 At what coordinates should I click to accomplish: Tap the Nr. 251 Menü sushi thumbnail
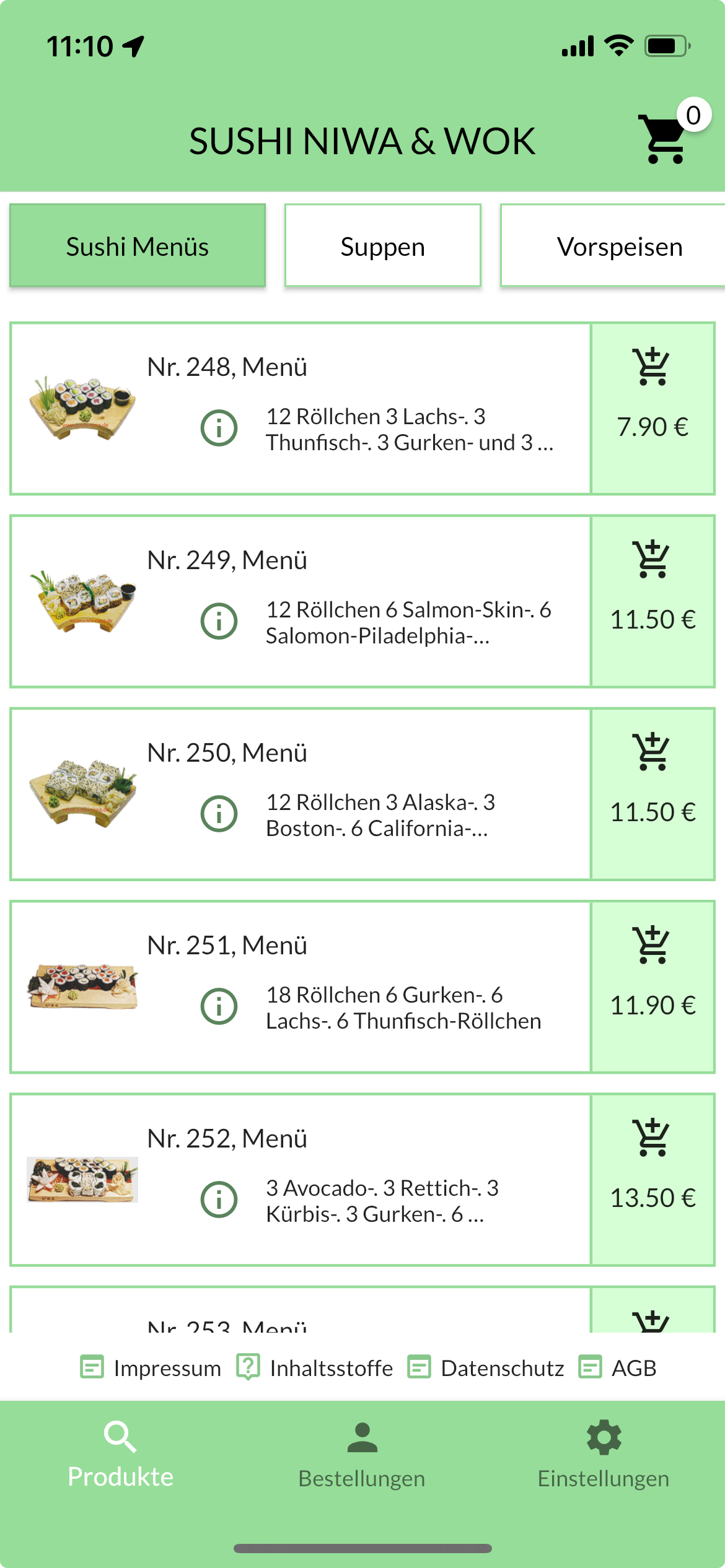pos(82,987)
